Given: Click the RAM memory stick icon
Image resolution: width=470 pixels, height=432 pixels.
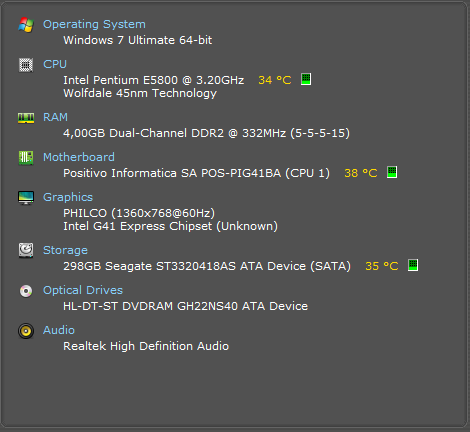Looking at the screenshot, I should pyautogui.click(x=26, y=118).
